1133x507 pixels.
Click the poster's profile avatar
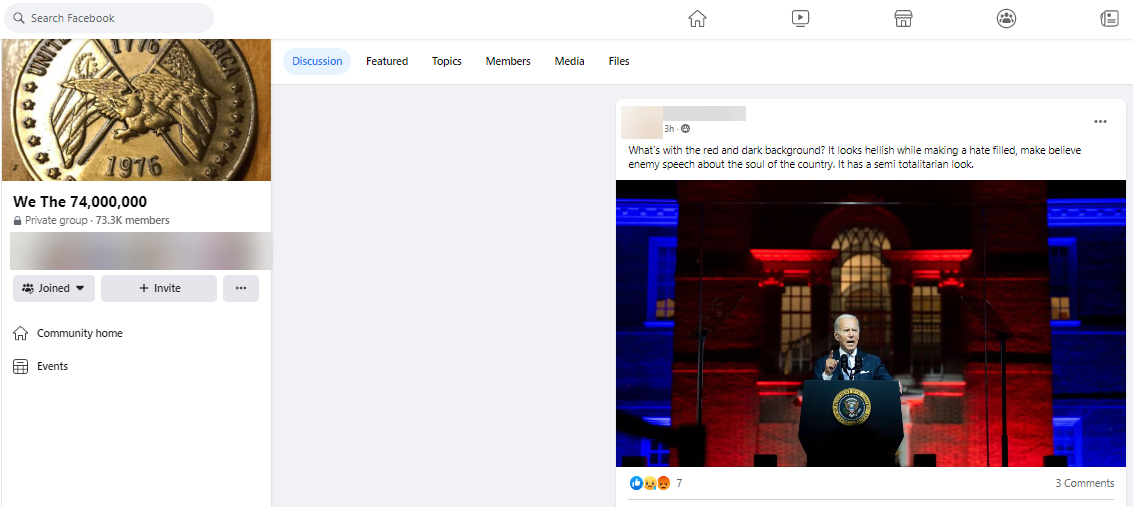pos(642,122)
